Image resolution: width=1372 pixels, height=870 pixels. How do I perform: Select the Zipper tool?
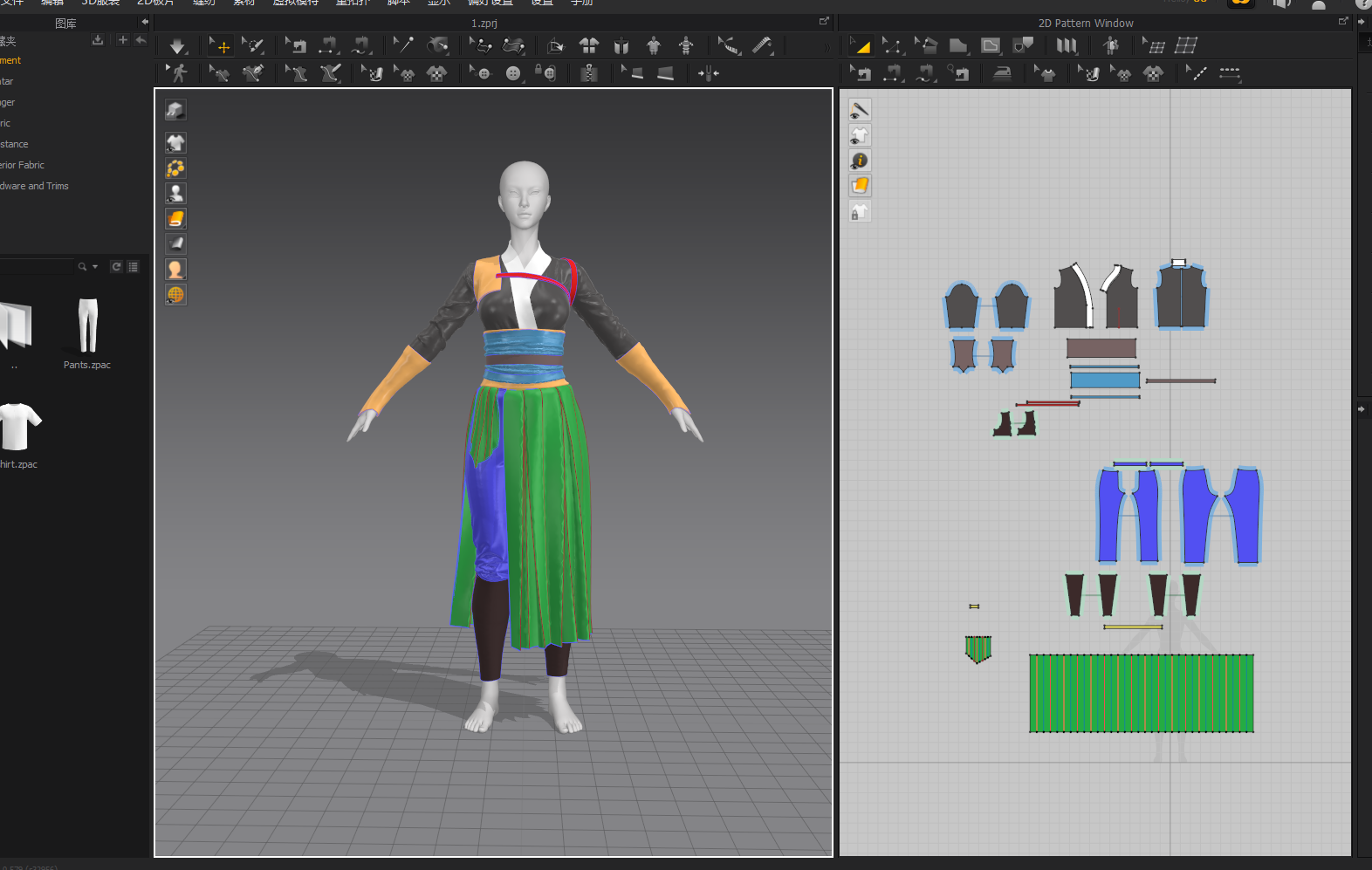[x=589, y=73]
